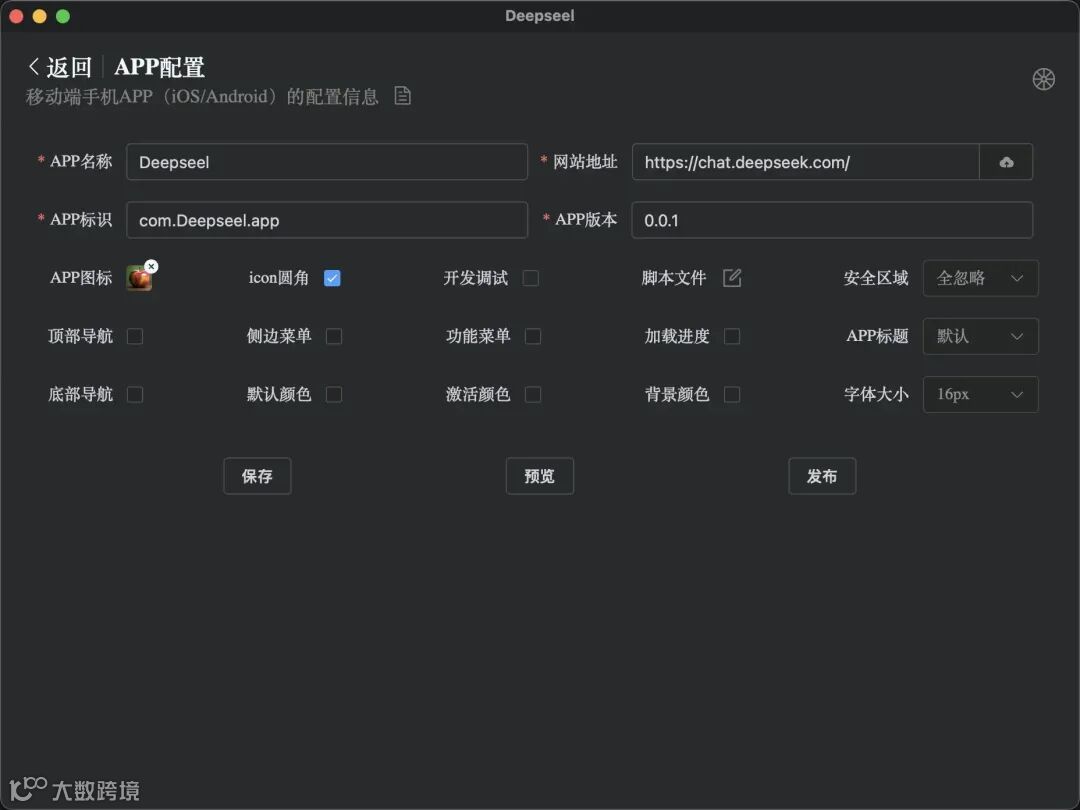This screenshot has height=810, width=1080.
Task: Open the document icon beside the subtitle
Action: [402, 96]
